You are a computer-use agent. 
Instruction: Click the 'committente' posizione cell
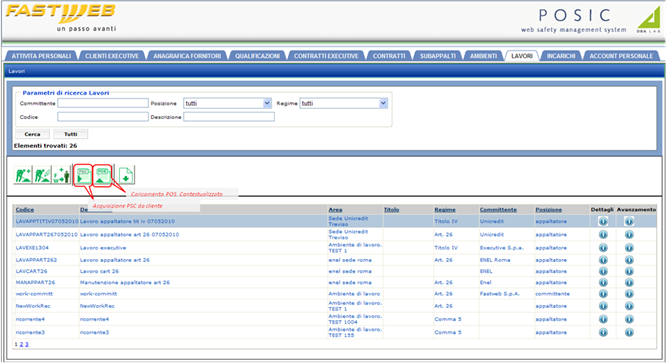coord(553,294)
